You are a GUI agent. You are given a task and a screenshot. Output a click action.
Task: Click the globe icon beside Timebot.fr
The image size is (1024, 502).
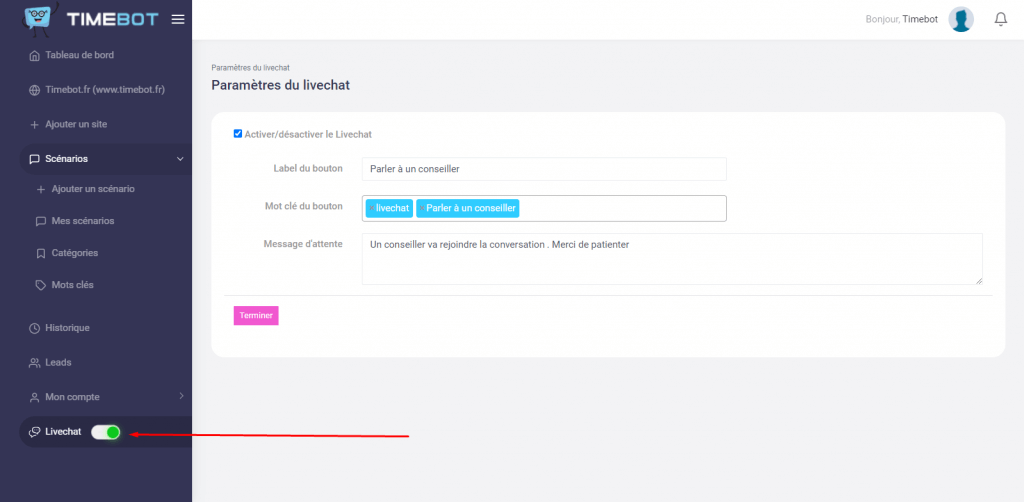[x=35, y=90]
